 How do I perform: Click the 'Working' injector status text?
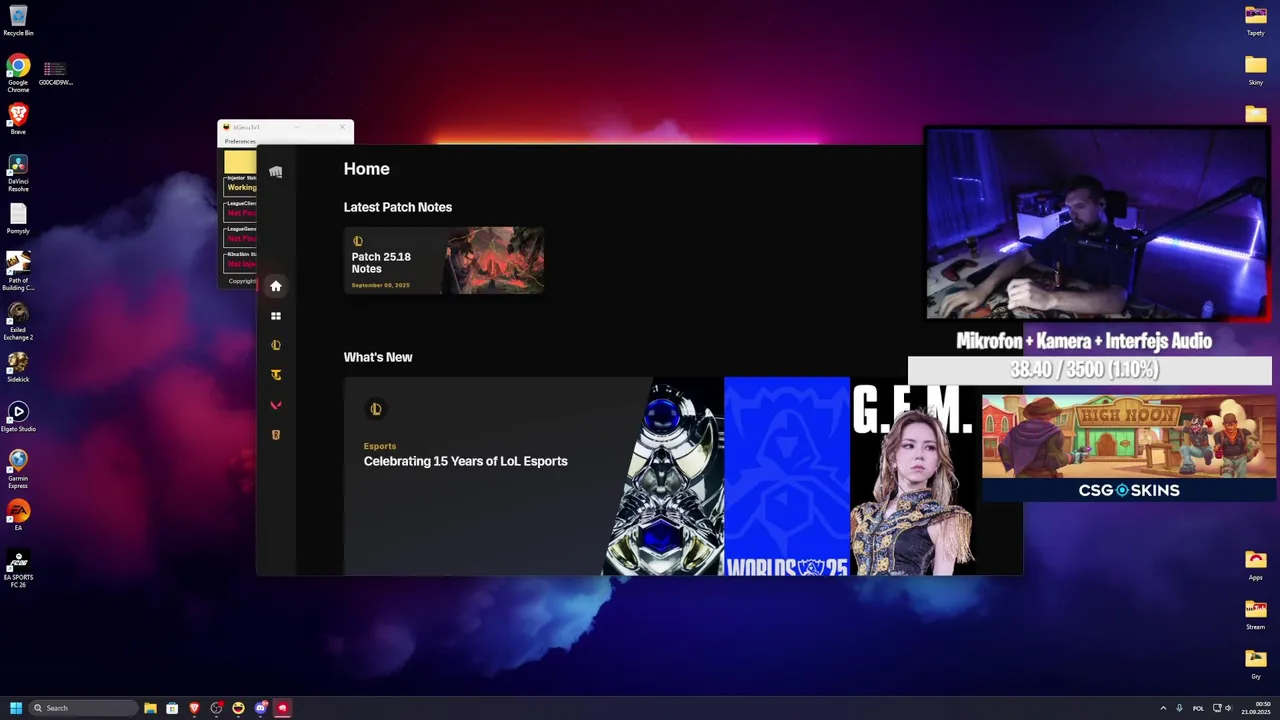[x=241, y=187]
